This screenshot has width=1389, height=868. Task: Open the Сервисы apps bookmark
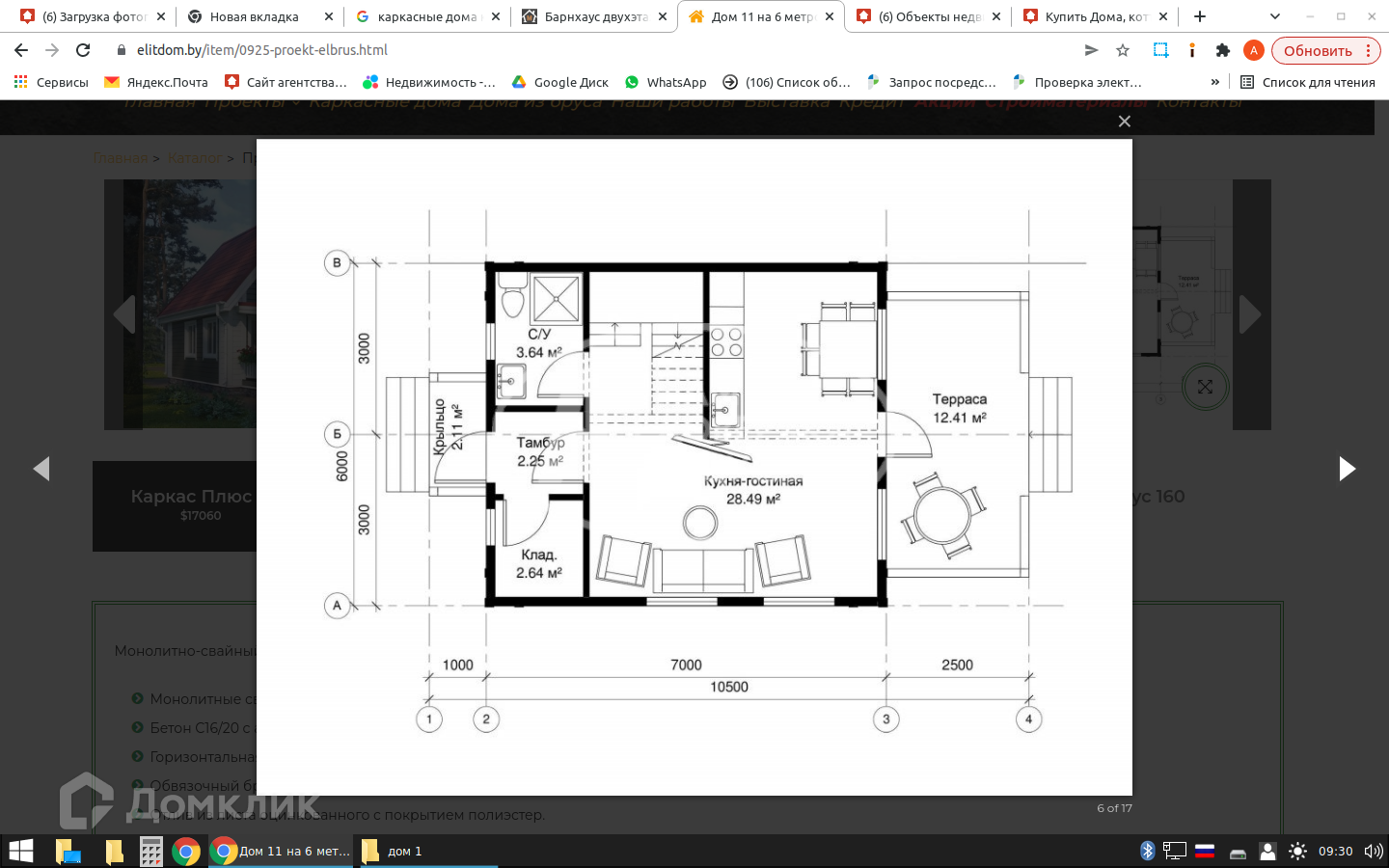[51, 82]
